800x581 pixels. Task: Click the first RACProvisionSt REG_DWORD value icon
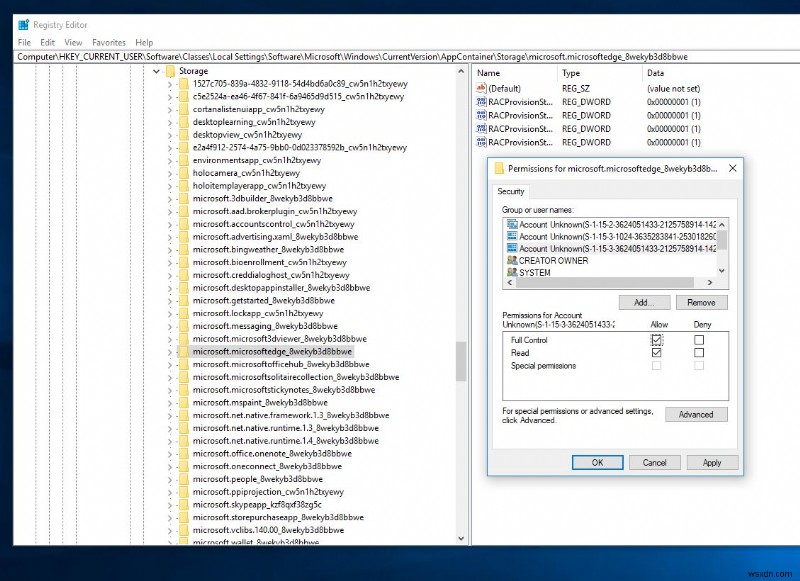pyautogui.click(x=481, y=101)
